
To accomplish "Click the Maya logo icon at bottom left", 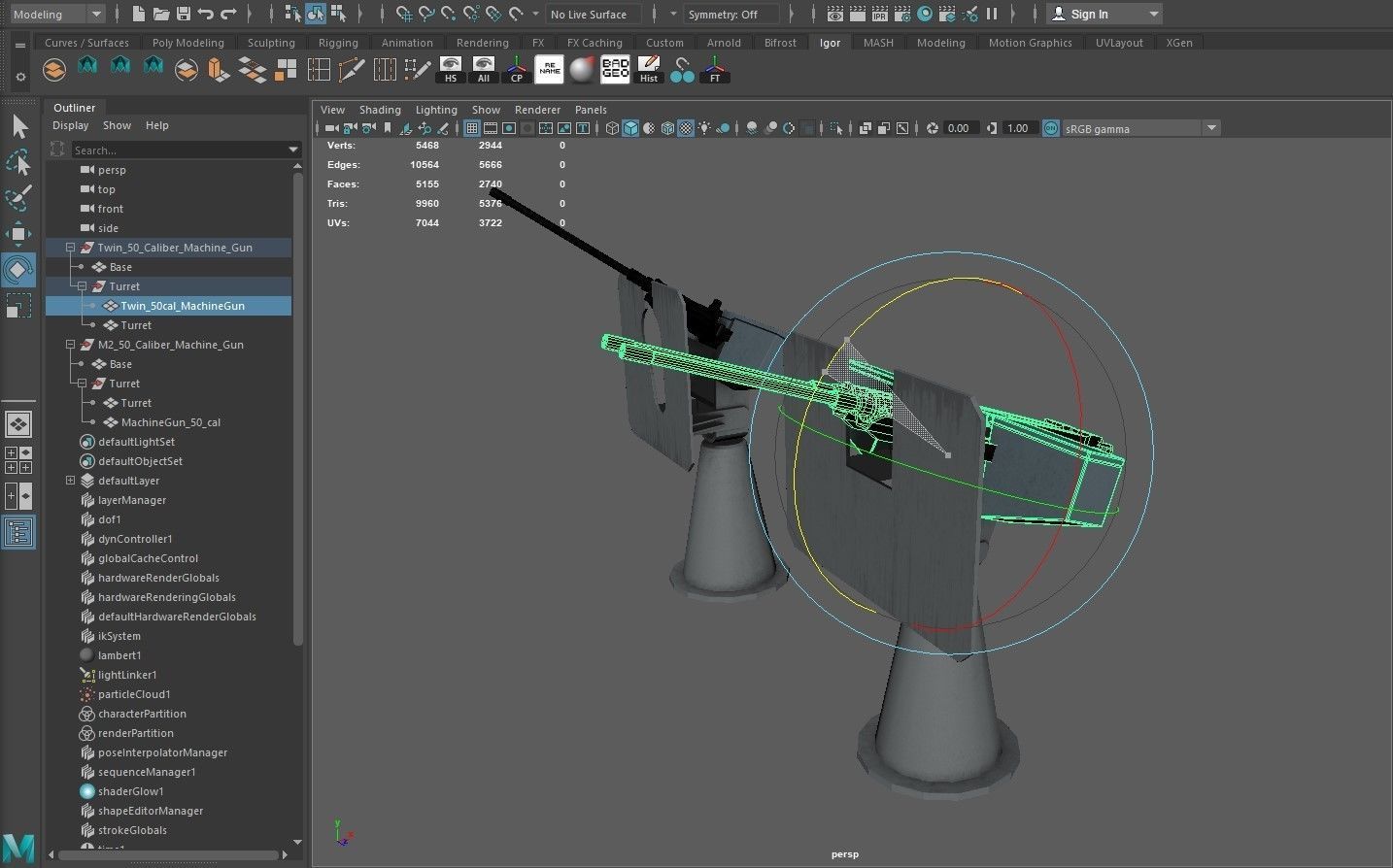I will click(x=19, y=848).
